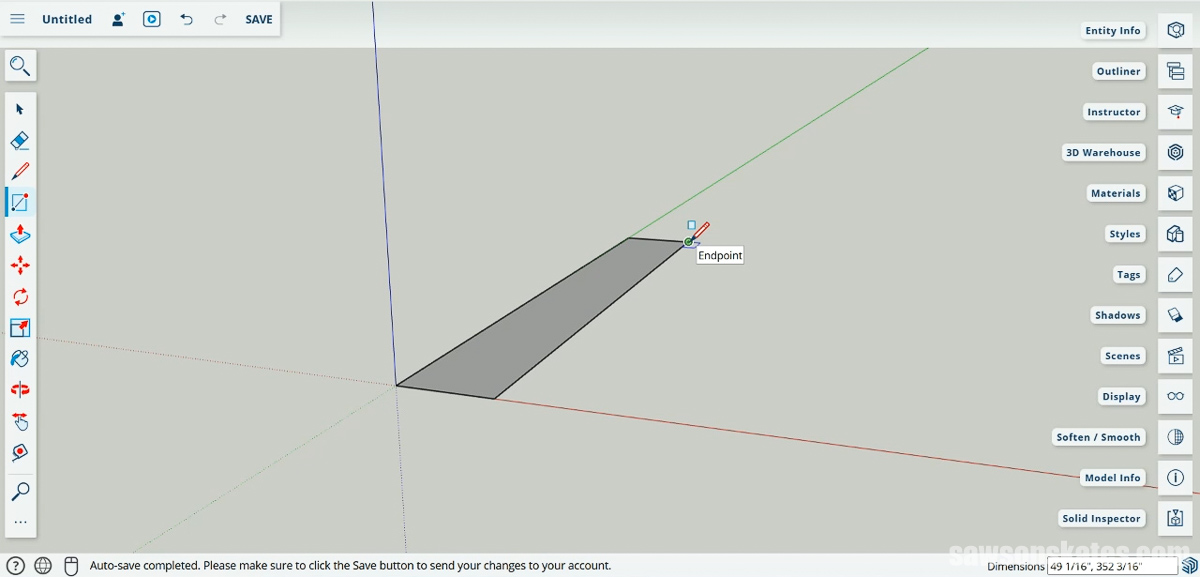Select the Move tool
Screen dimensions: 1200x577
pyautogui.click(x=20, y=265)
